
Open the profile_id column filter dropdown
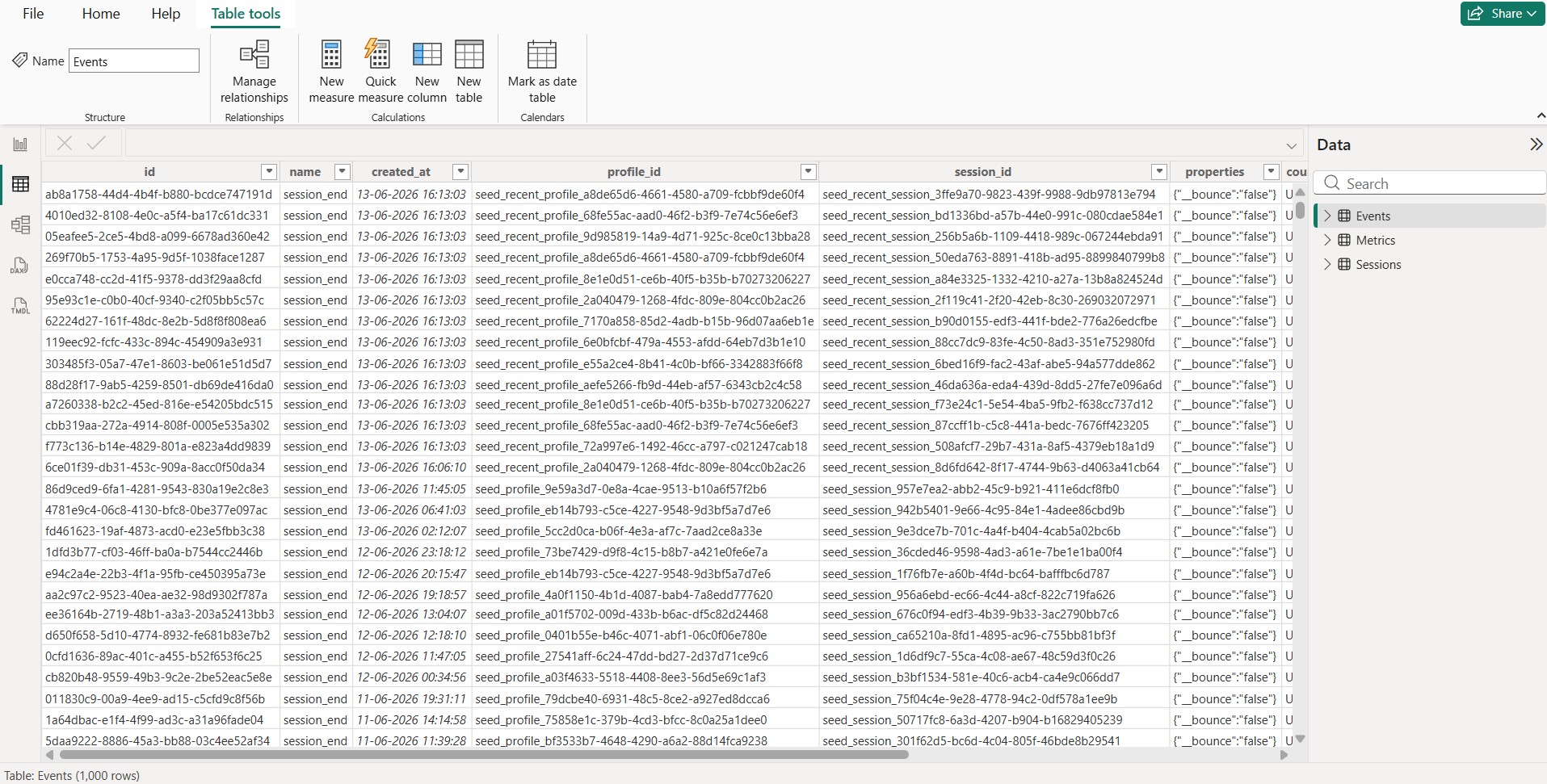click(808, 171)
